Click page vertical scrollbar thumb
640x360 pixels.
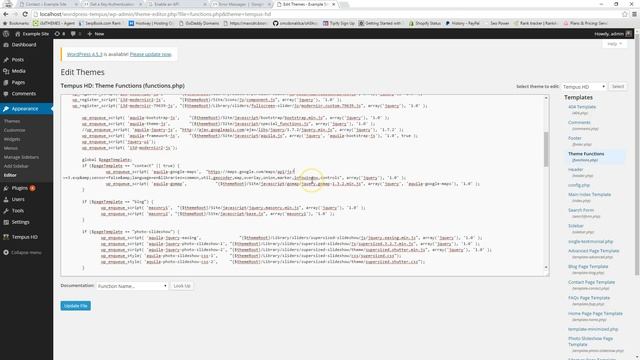[637, 155]
